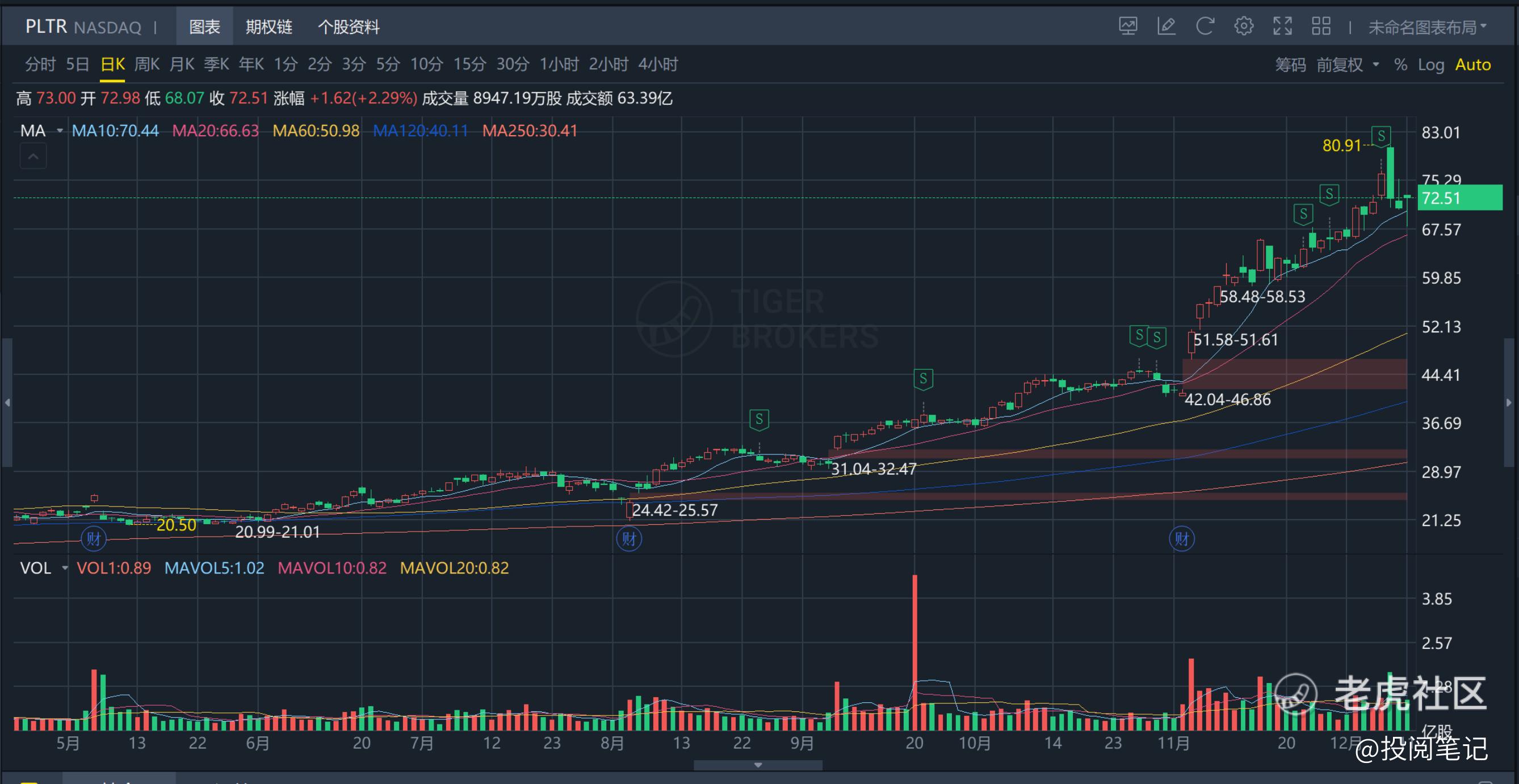This screenshot has width=1519, height=784.
Task: Toggle the 筹码 chip distribution
Action: pyautogui.click(x=1290, y=64)
